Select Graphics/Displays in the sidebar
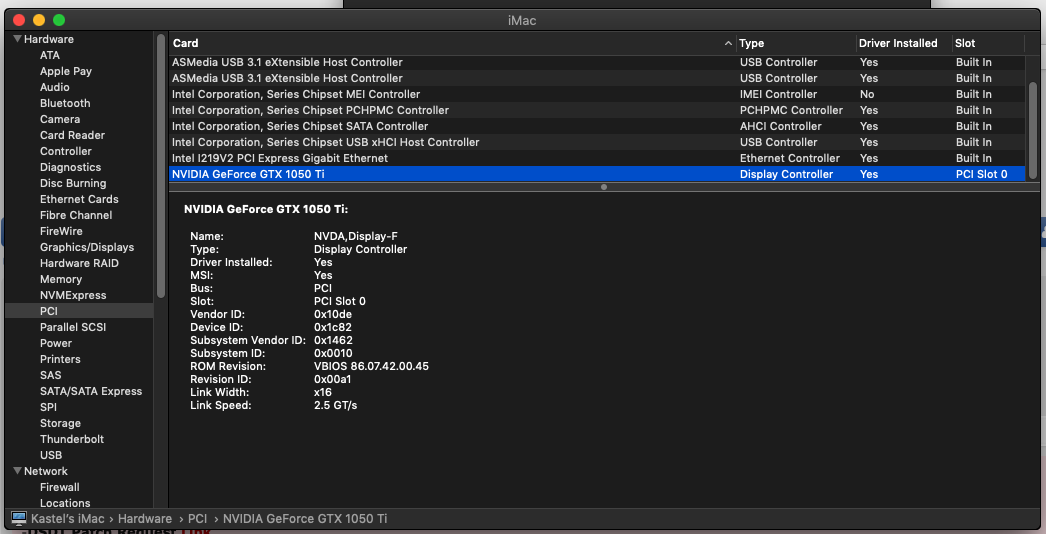 [x=86, y=247]
